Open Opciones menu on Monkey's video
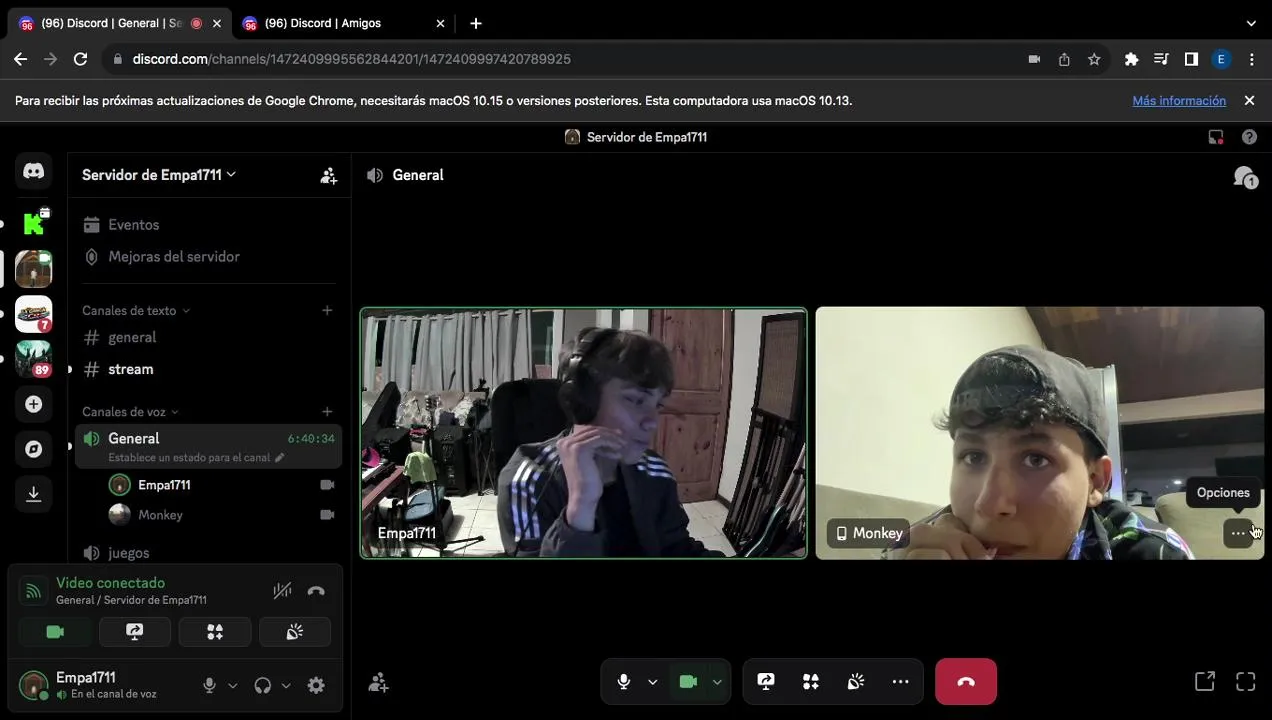1272x720 pixels. 1238,533
